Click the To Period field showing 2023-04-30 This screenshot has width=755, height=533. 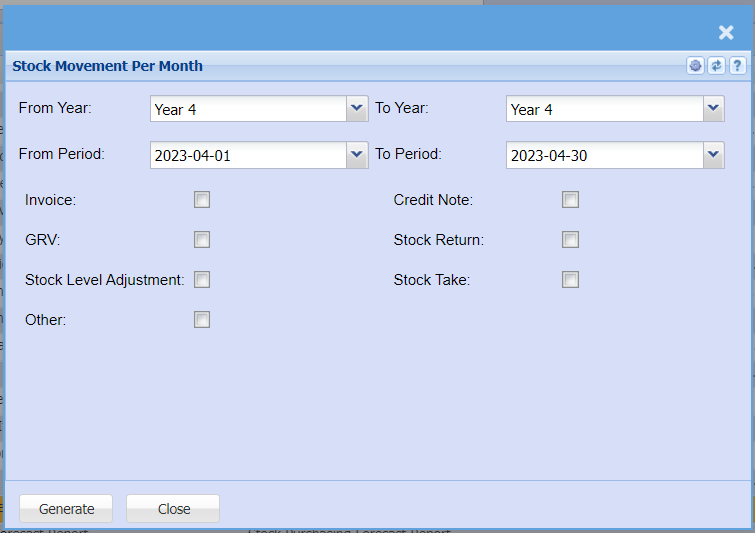(x=604, y=156)
